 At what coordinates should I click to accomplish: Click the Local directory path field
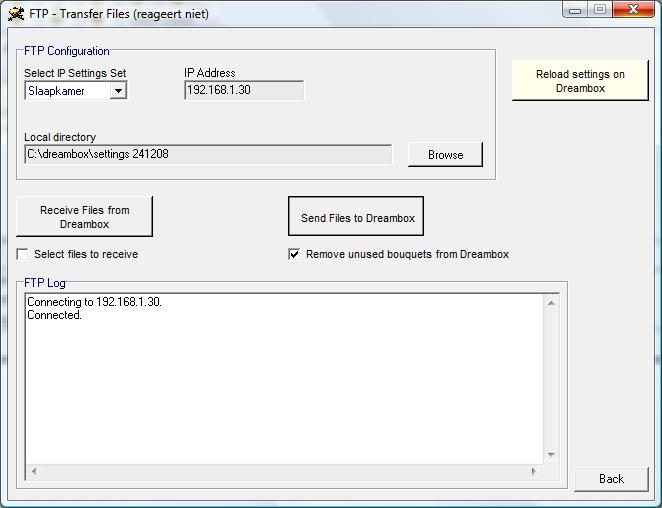[208, 154]
